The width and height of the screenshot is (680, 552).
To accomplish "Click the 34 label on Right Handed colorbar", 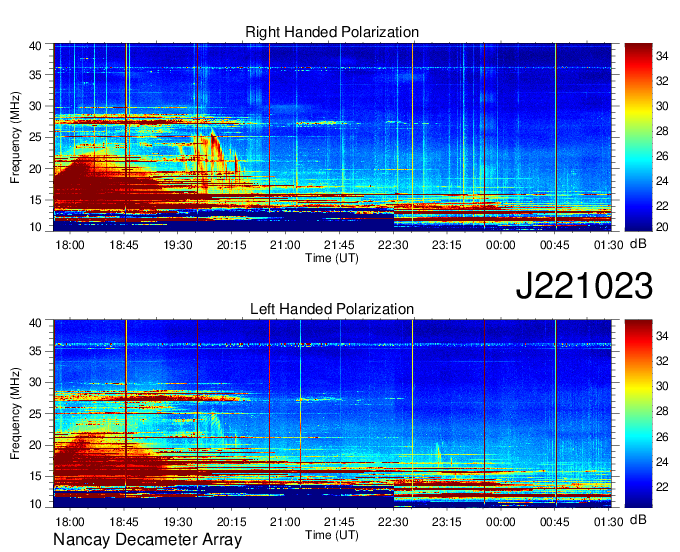I will pyautogui.click(x=662, y=56).
